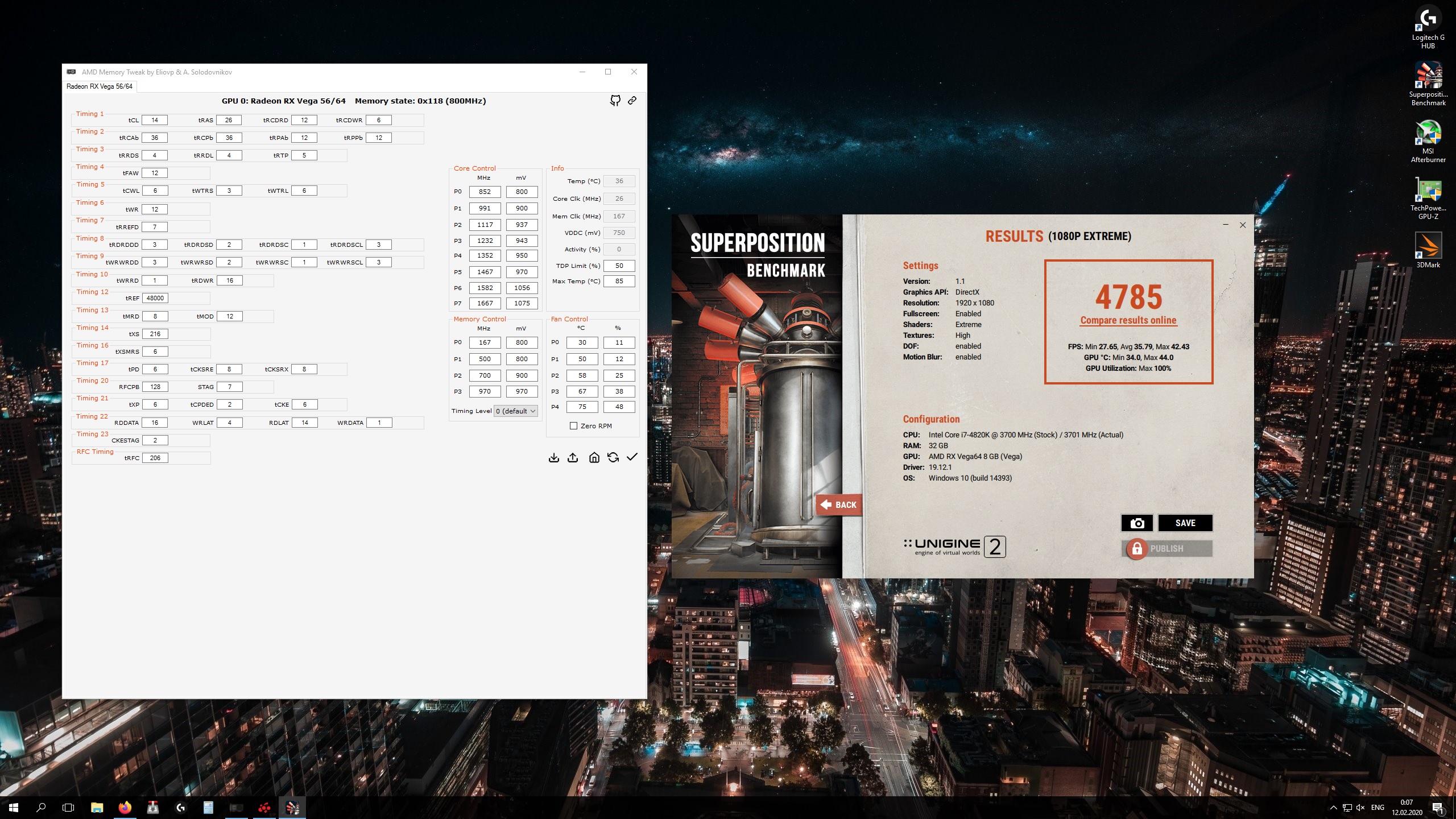1456x819 pixels.
Task: Open the GitHub icon link
Action: tap(615, 101)
